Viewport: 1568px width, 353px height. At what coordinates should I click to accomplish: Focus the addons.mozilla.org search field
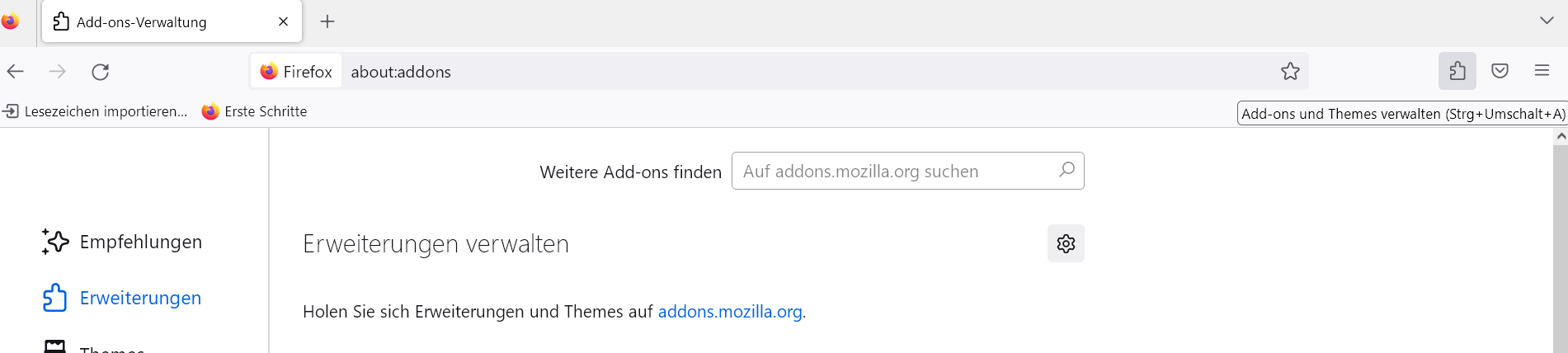(895, 172)
